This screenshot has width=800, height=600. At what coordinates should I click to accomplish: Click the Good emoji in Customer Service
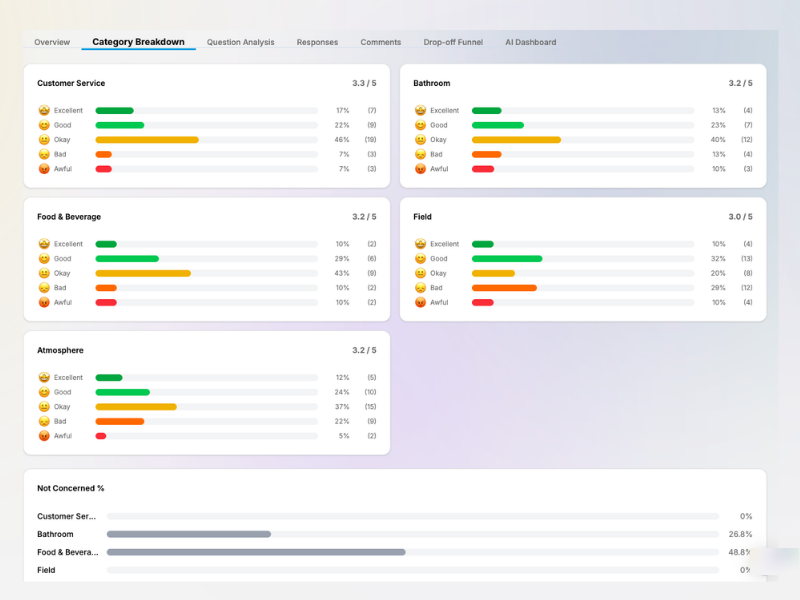44,125
